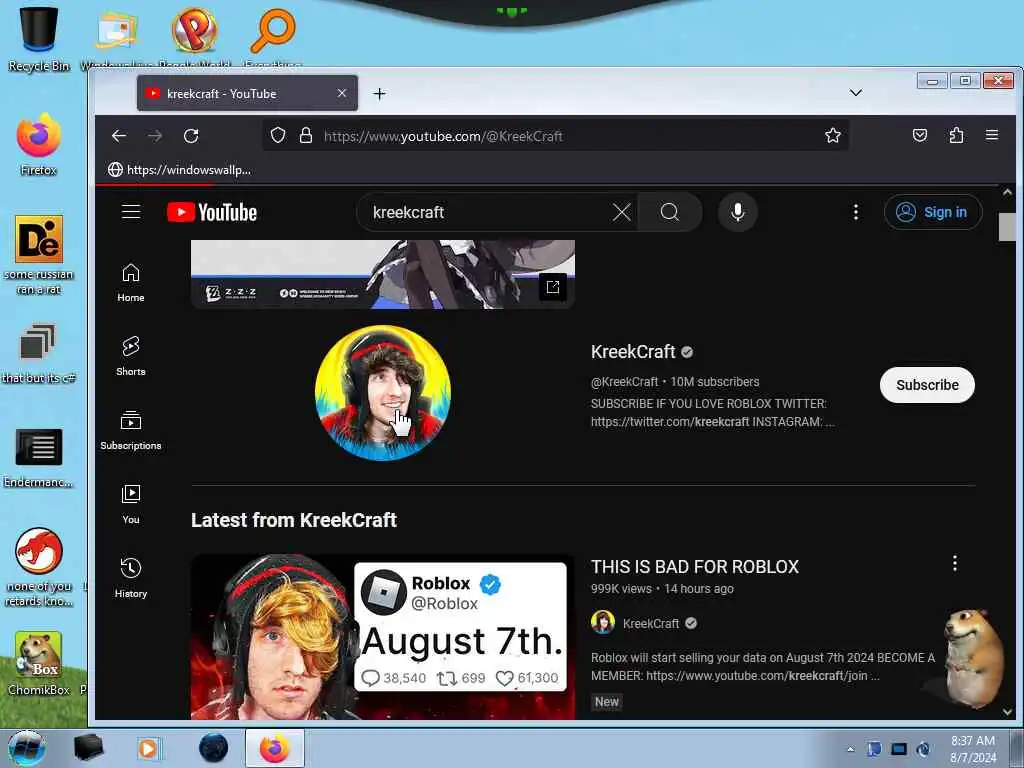Clear the search query with X
Viewport: 1024px width, 768px height.
622,212
